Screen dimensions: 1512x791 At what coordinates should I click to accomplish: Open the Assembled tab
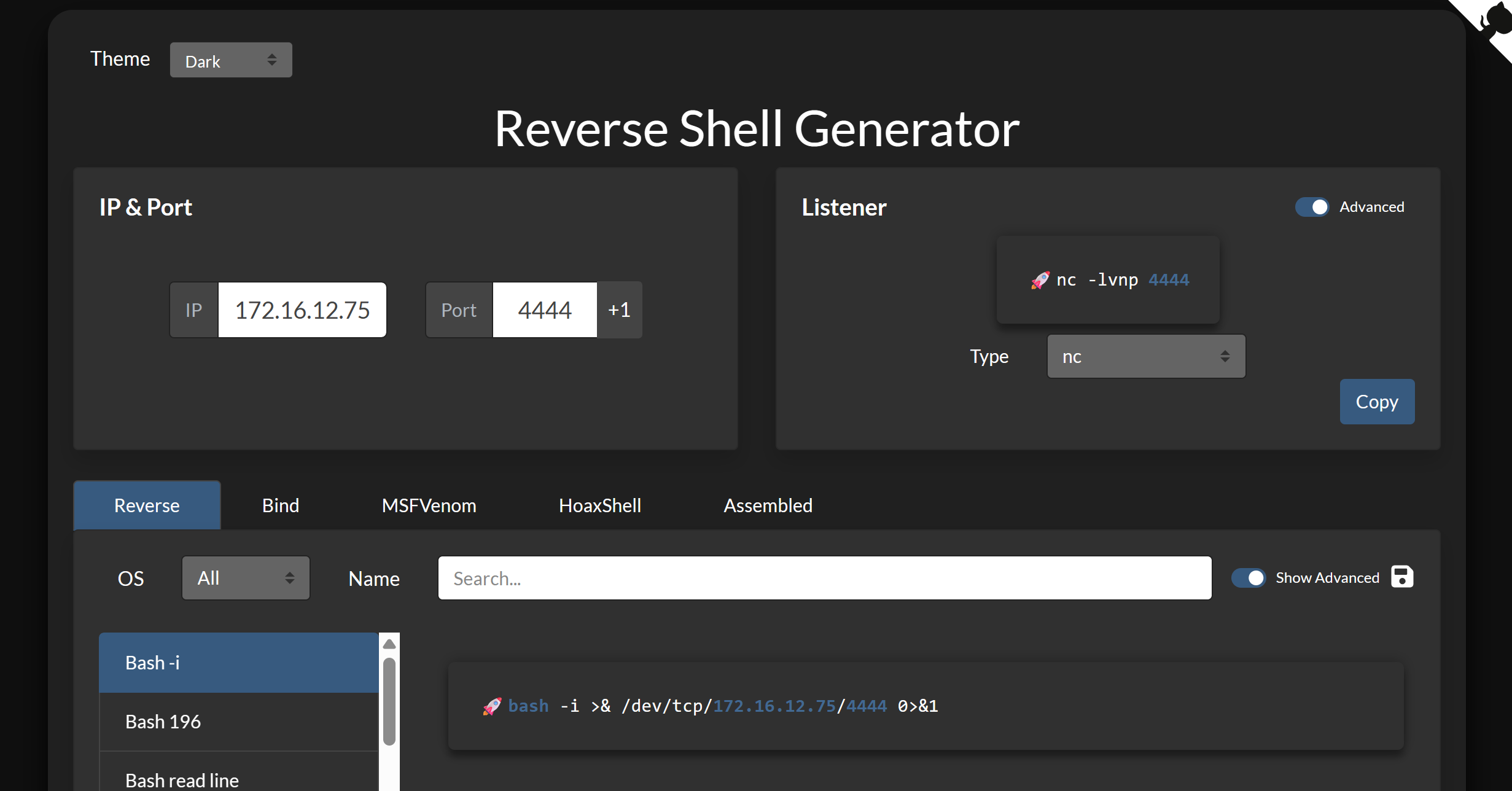coord(768,505)
